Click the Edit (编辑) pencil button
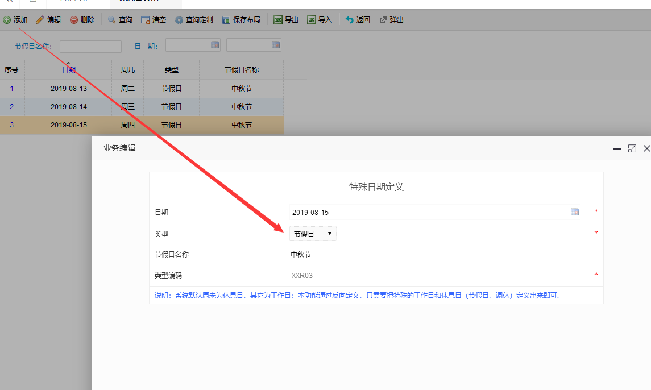 48,20
